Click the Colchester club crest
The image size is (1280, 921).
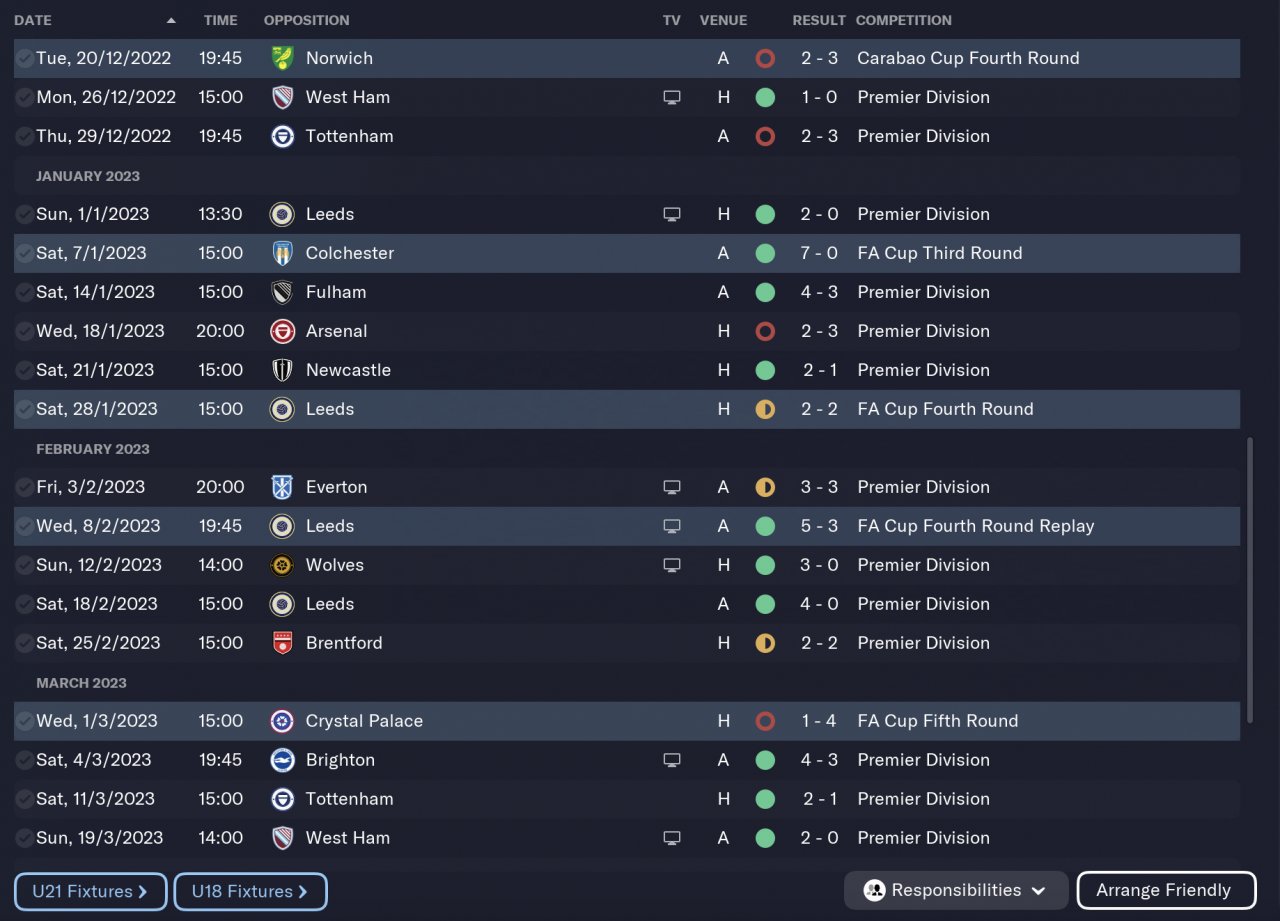[x=282, y=253]
